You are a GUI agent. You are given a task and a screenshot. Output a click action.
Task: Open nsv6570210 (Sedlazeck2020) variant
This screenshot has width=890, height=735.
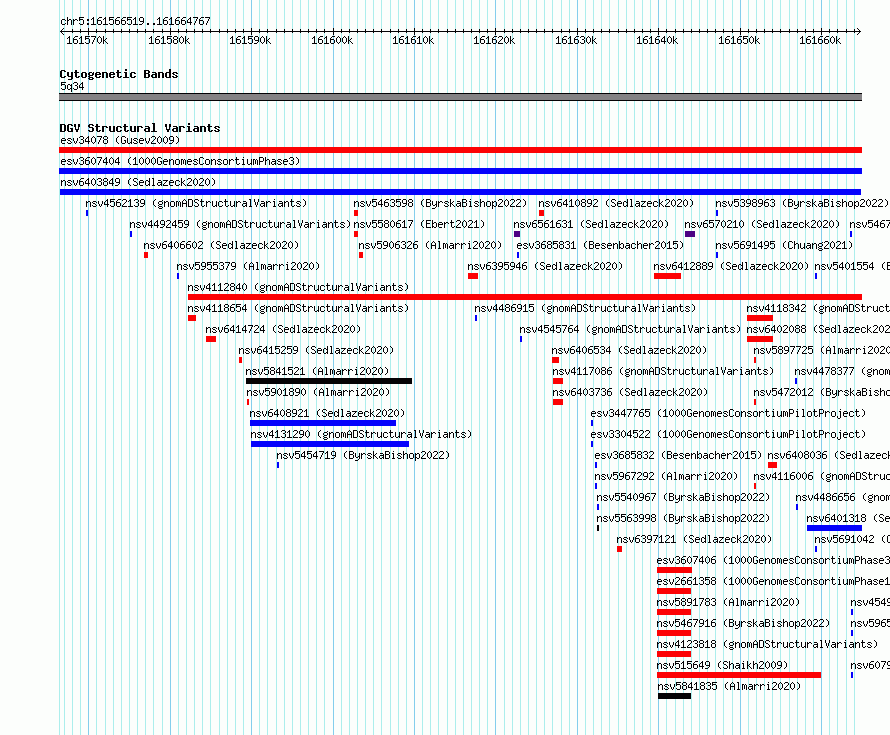762,224
